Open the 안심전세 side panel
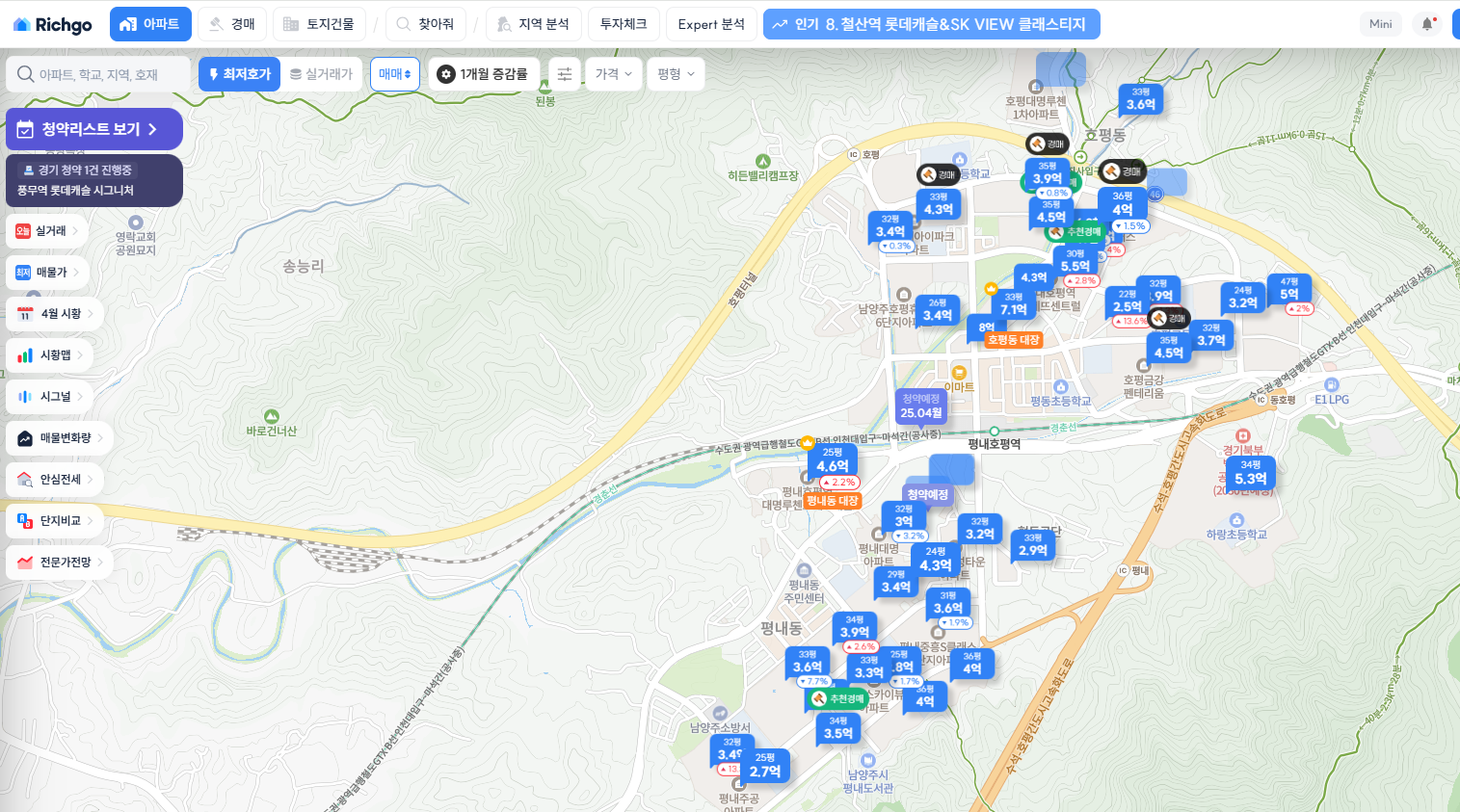This screenshot has width=1460, height=812. pyautogui.click(x=55, y=480)
